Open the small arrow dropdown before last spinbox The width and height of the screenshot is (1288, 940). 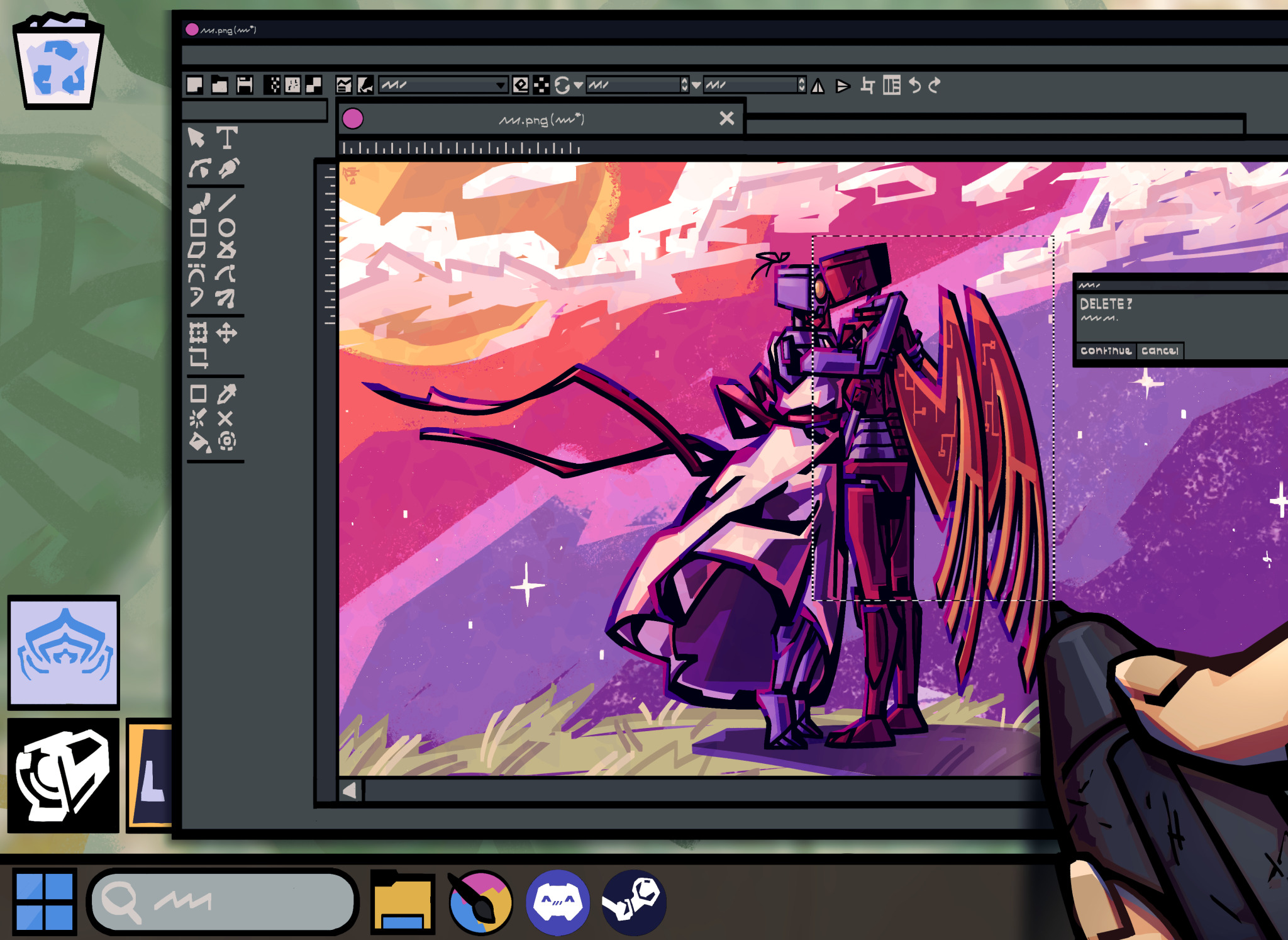(x=696, y=85)
